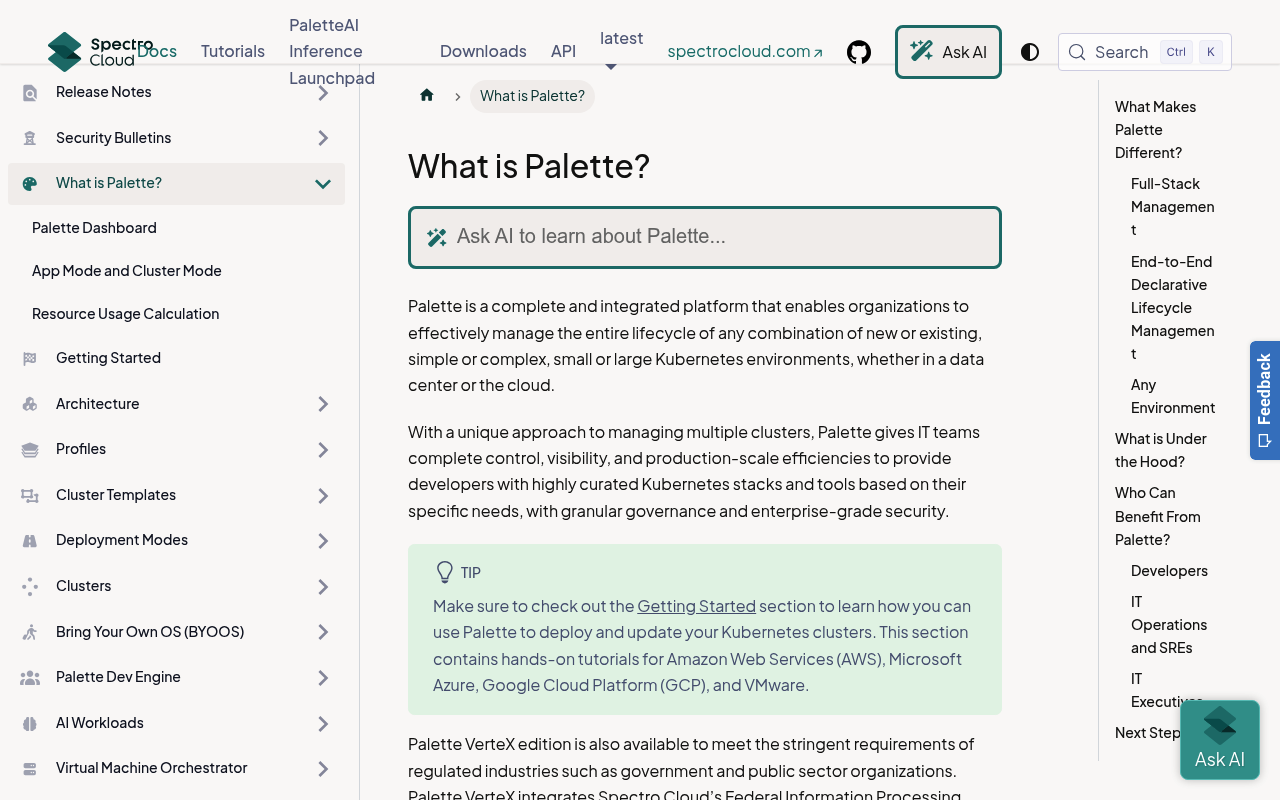The image size is (1280, 800).
Task: Open the latest version dropdown
Action: click(621, 47)
